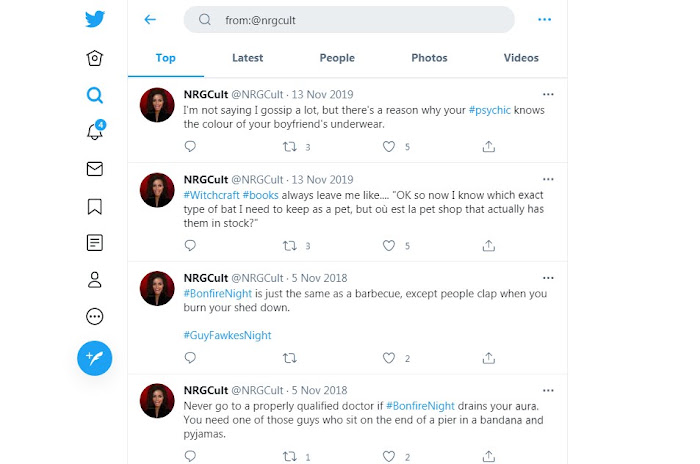
Task: Switch to the Latest tab
Action: tap(248, 58)
